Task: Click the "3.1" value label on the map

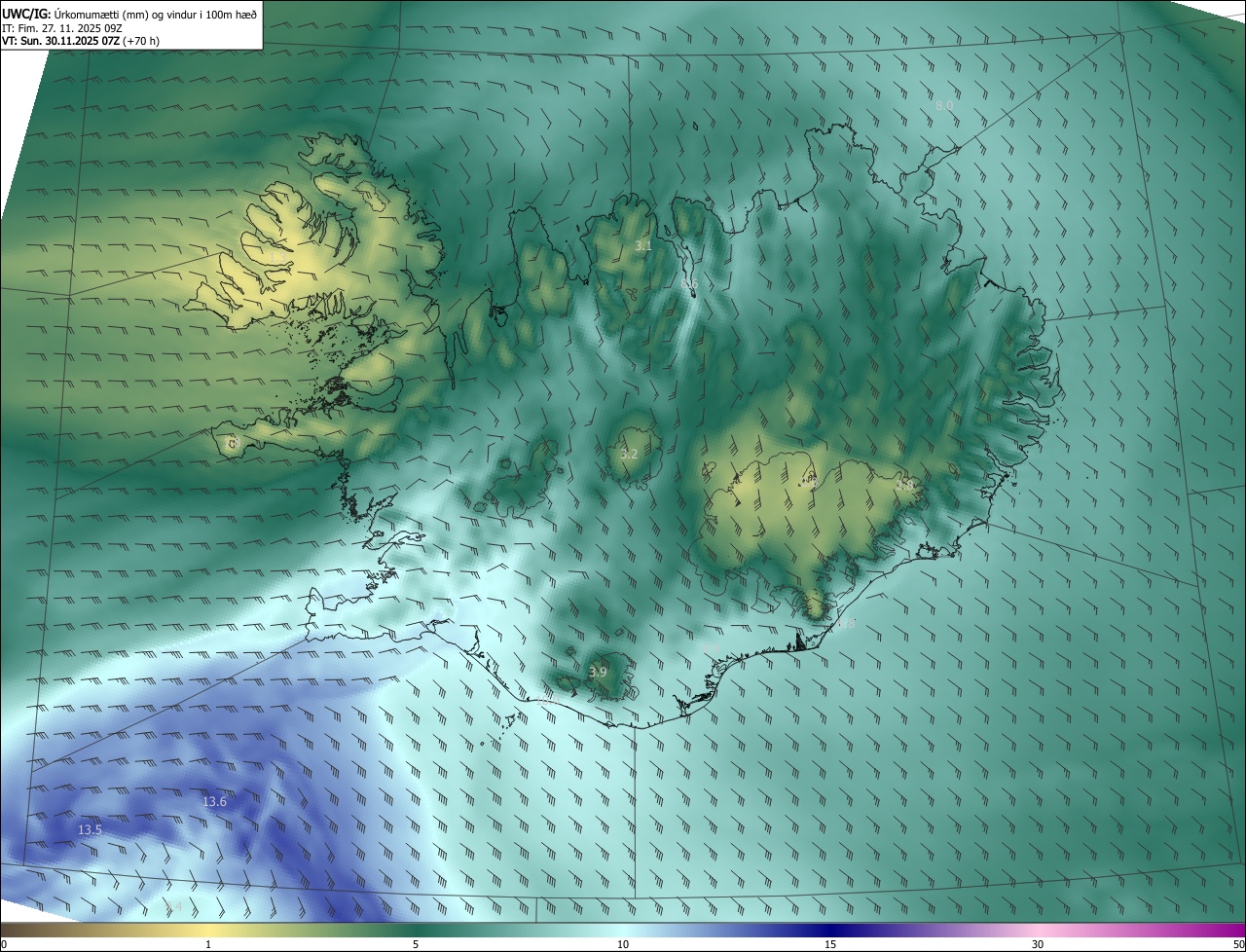Action: (643, 245)
